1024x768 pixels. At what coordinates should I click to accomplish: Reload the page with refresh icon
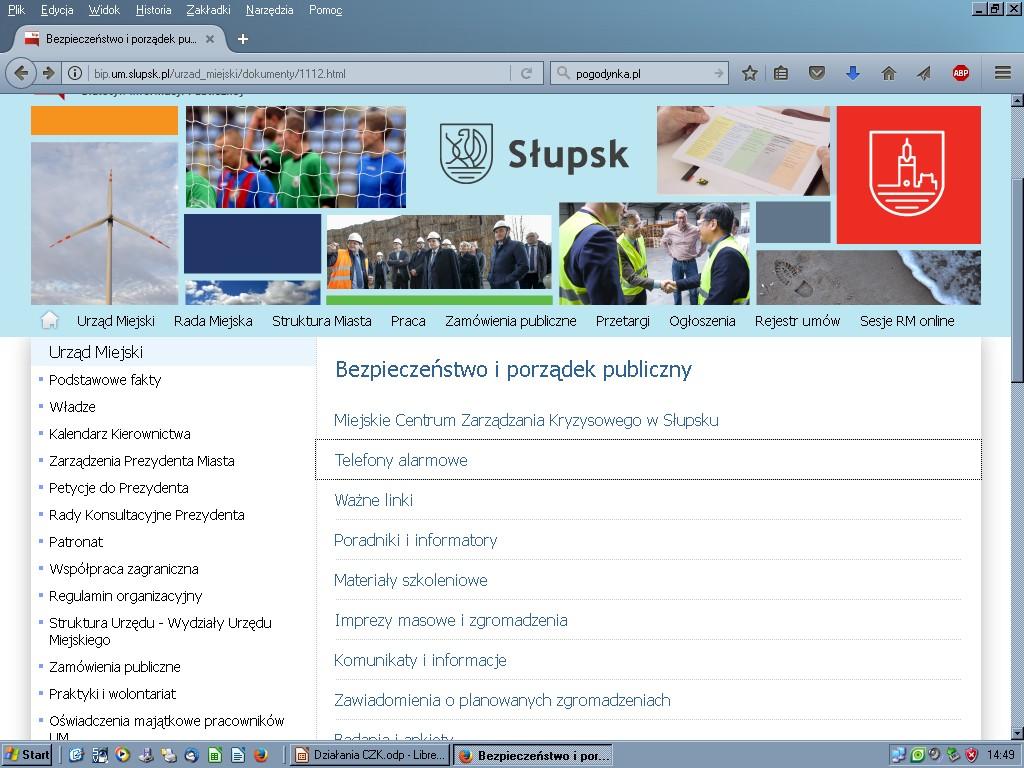coord(526,73)
